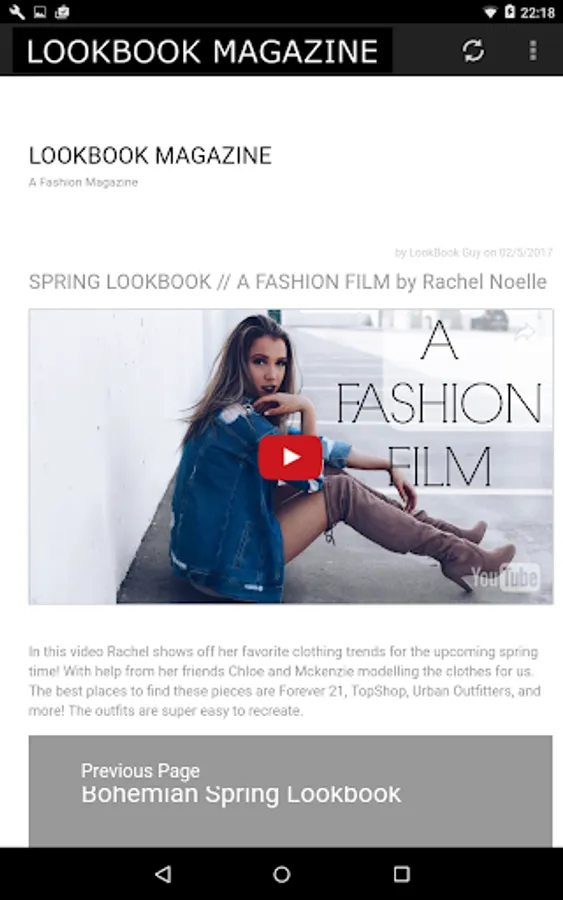The width and height of the screenshot is (563, 900).
Task: Open the recent apps square button
Action: pyautogui.click(x=402, y=874)
